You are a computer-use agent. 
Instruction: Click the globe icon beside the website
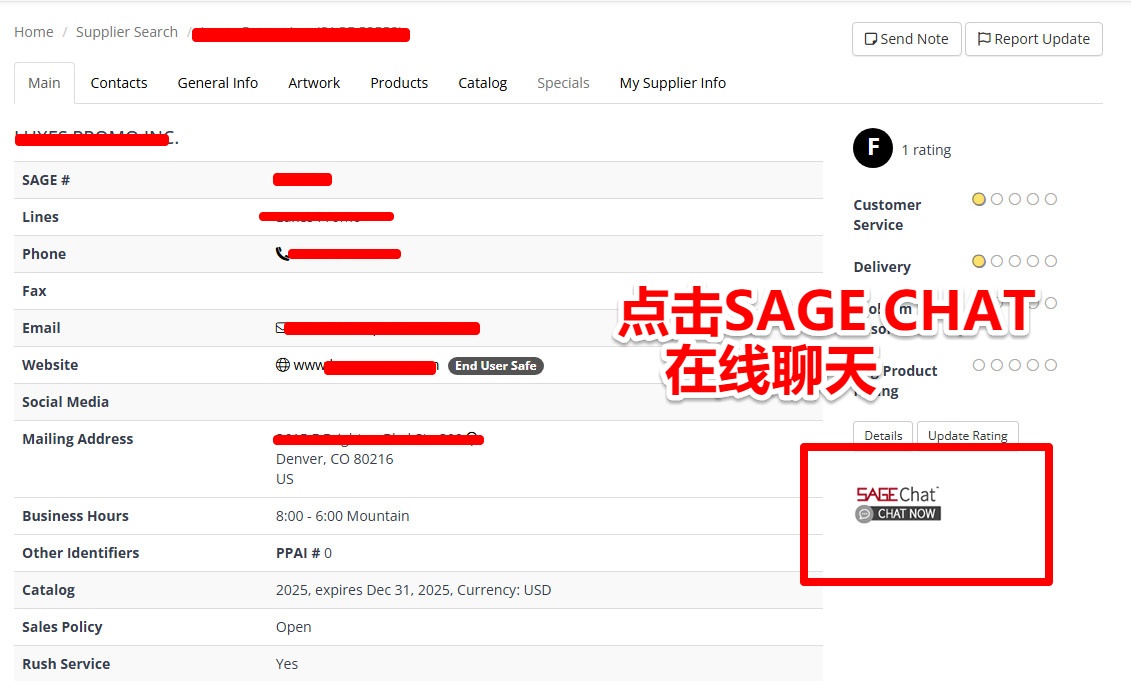pyautogui.click(x=283, y=365)
